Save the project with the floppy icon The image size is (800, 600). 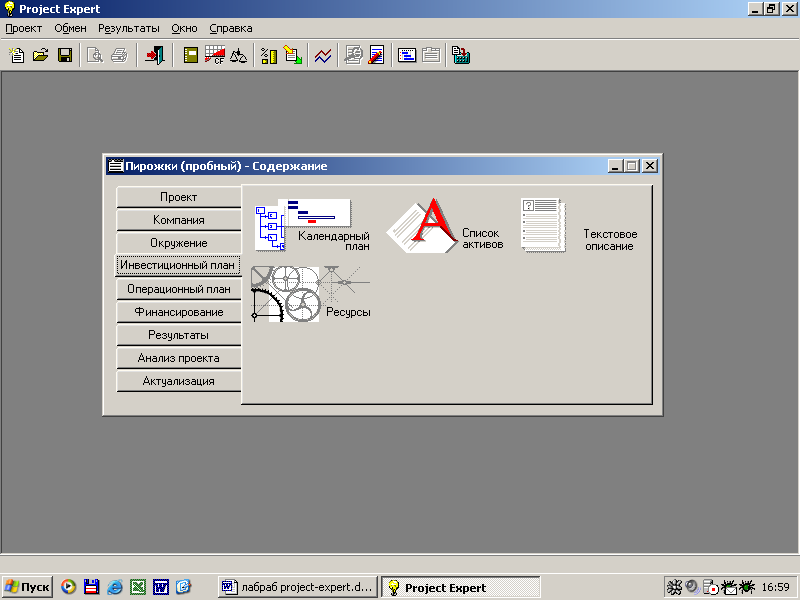tap(65, 55)
